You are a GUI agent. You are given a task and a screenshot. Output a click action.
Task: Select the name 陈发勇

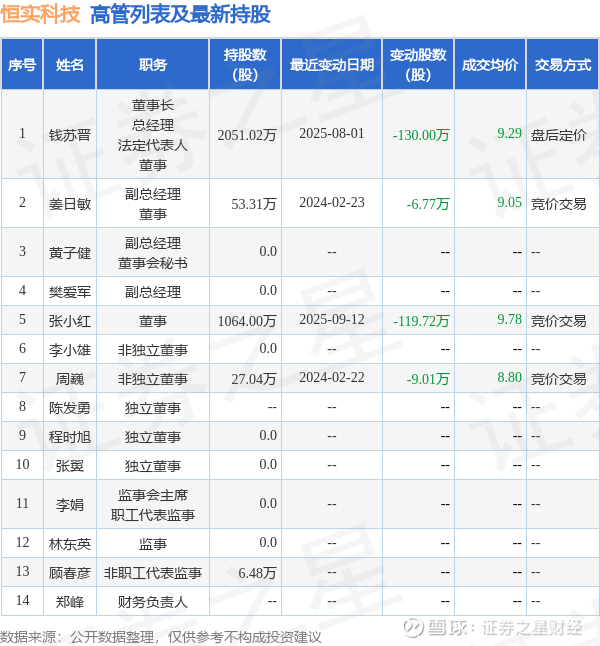click(70, 408)
